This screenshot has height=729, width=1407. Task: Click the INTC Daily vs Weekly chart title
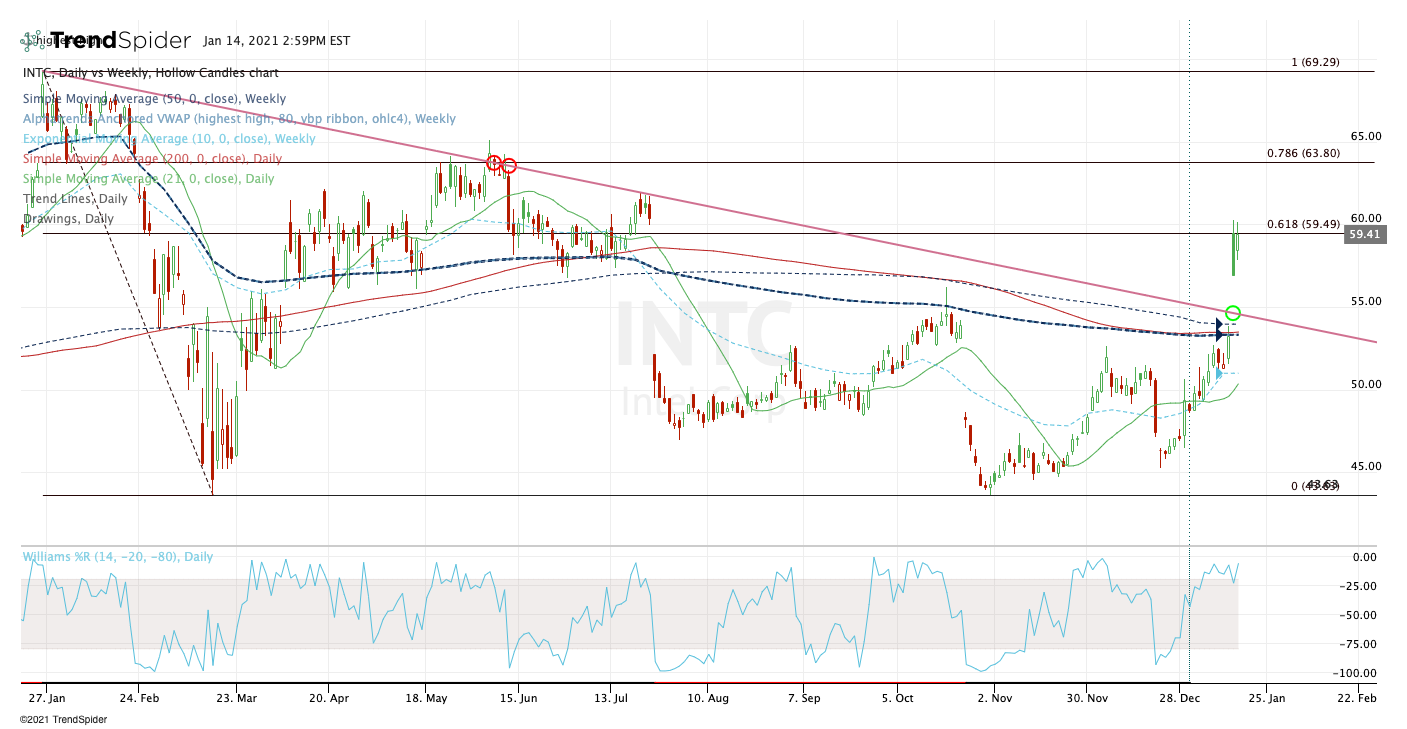click(151, 73)
